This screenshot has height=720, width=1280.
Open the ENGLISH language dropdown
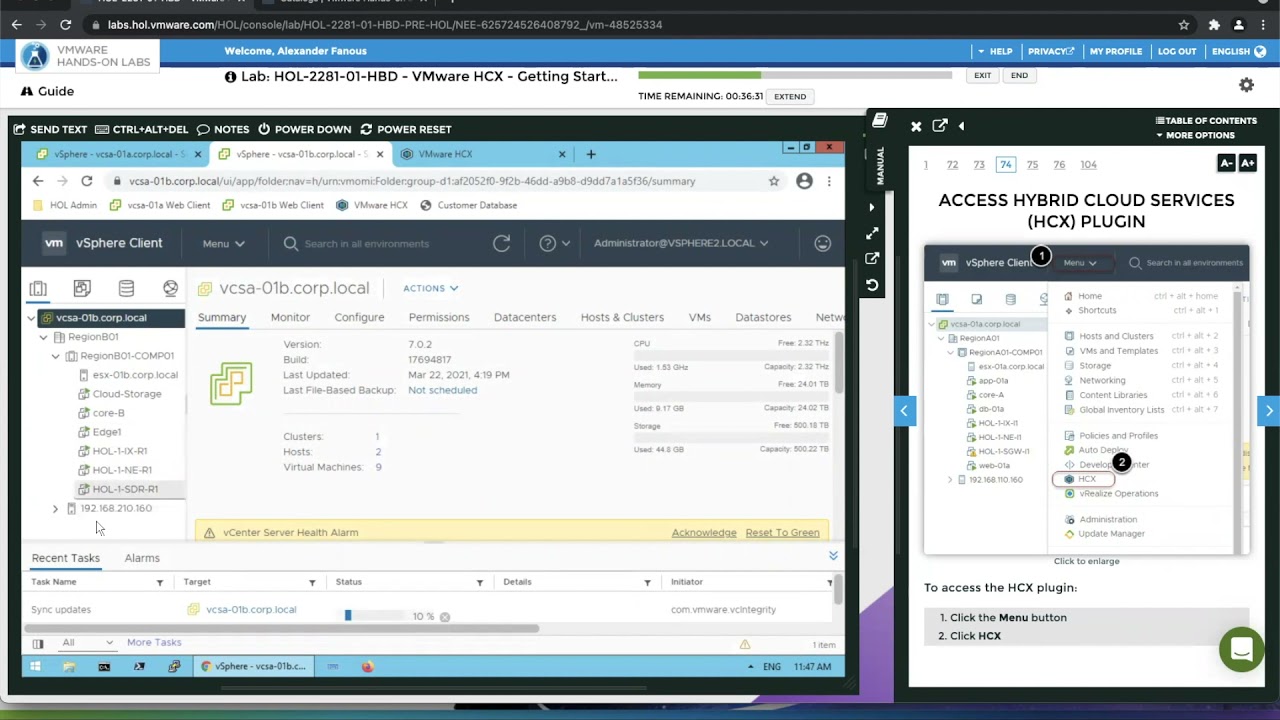tap(1238, 51)
